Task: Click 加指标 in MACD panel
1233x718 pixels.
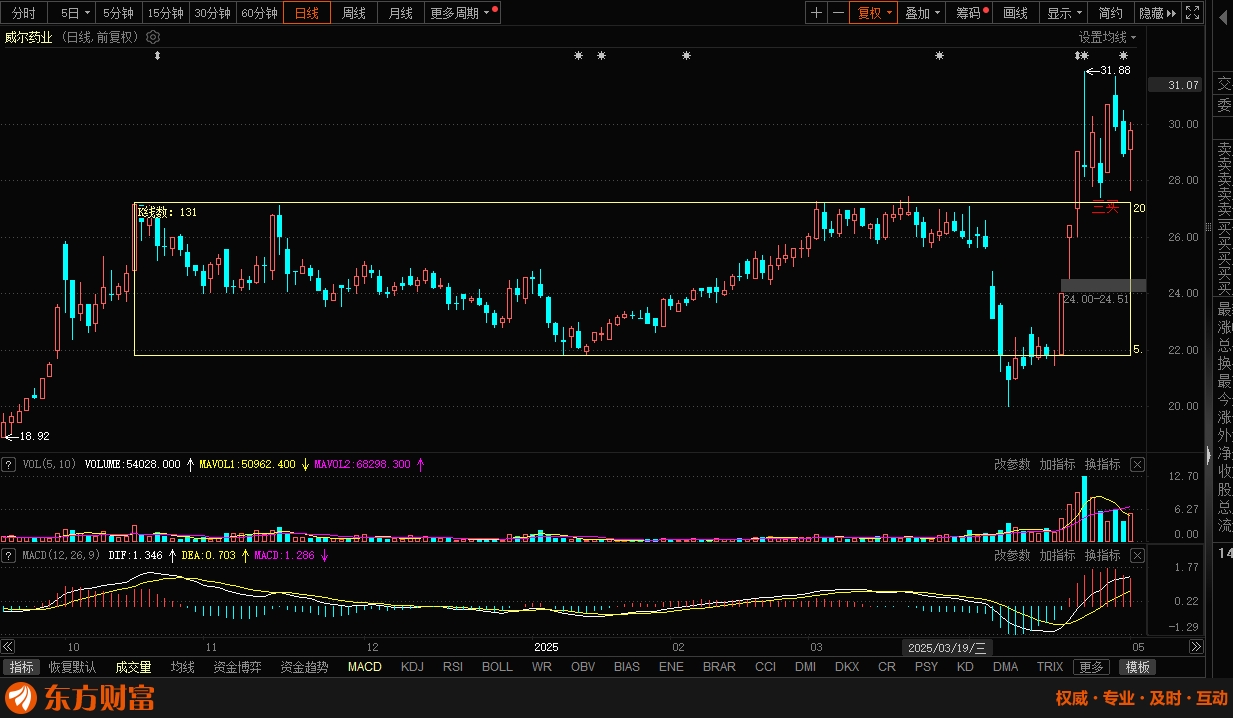Action: [1057, 555]
